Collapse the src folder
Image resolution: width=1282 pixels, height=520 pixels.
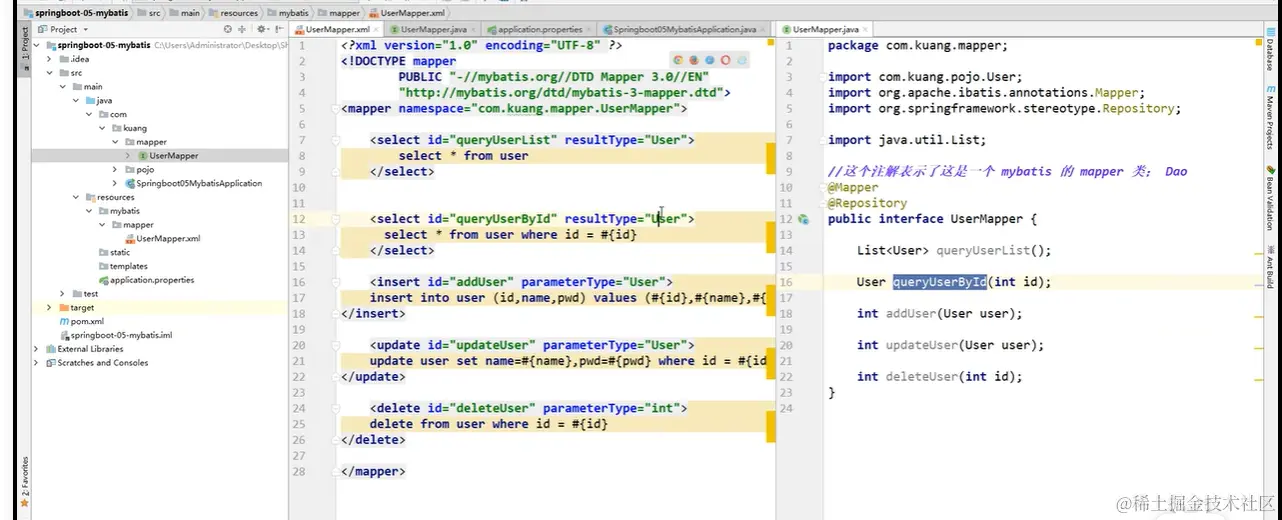coord(49,73)
